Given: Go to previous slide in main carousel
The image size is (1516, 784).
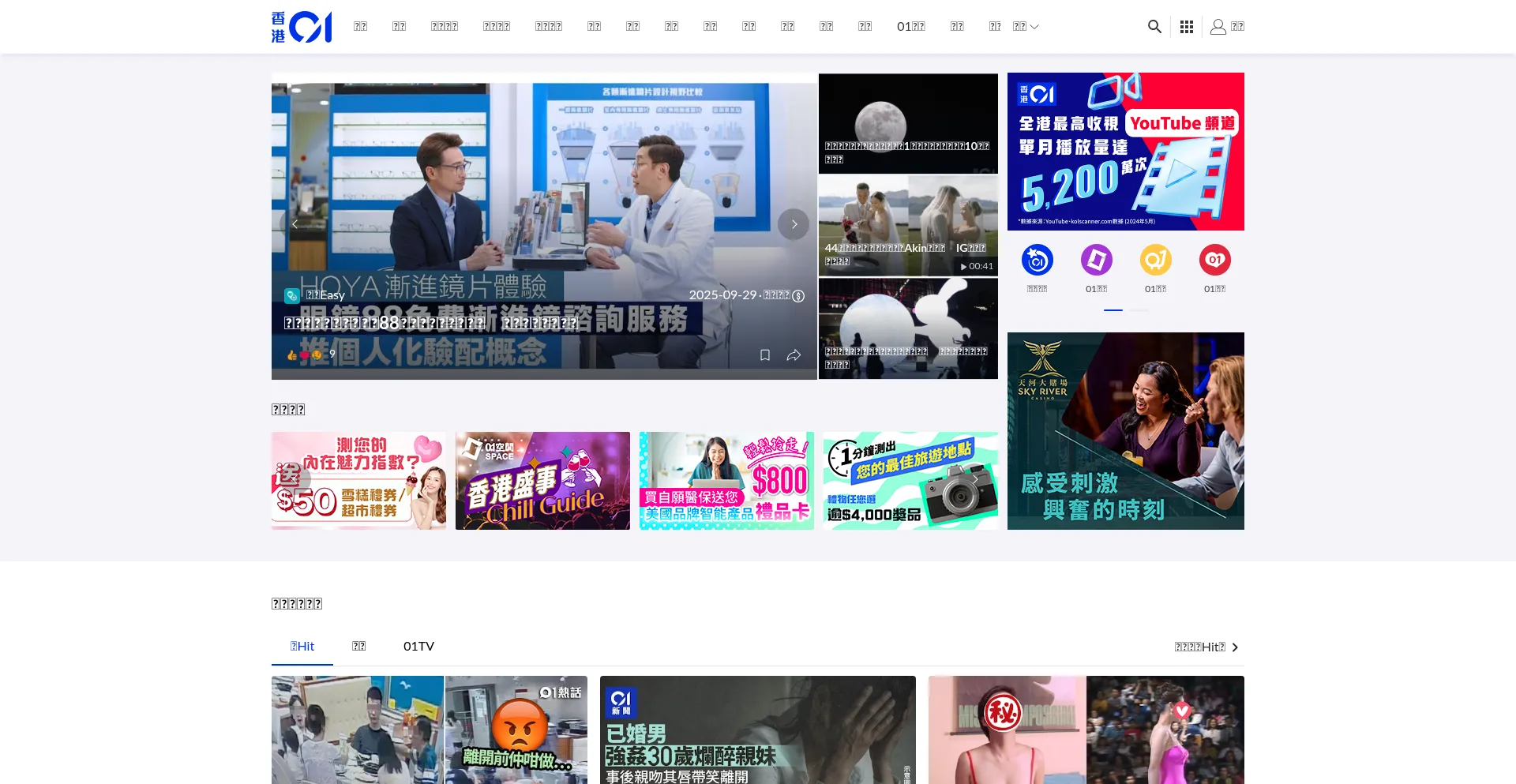Looking at the screenshot, I should click(295, 224).
